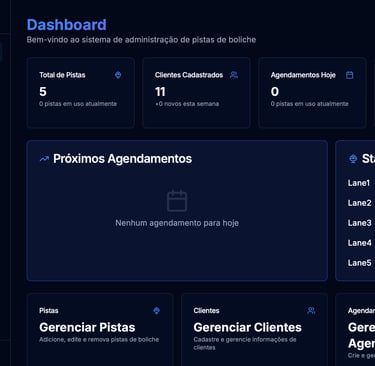Image resolution: width=375 pixels, height=366 pixels.
Task: Click the users icon on Clientes Cadastrados card
Action: point(234,75)
